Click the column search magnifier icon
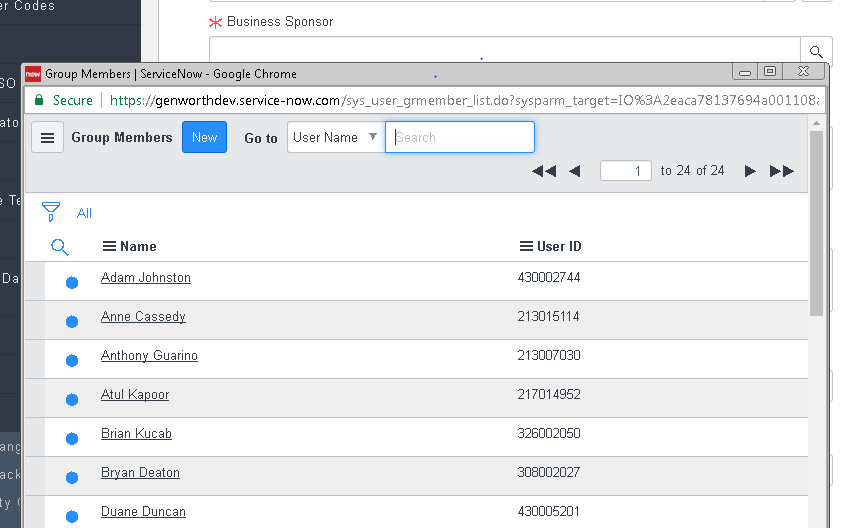 [60, 247]
